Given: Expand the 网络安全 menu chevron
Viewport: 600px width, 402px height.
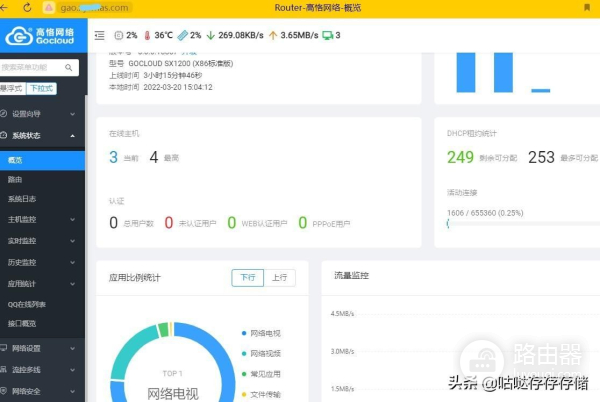Looking at the screenshot, I should [x=73, y=391].
